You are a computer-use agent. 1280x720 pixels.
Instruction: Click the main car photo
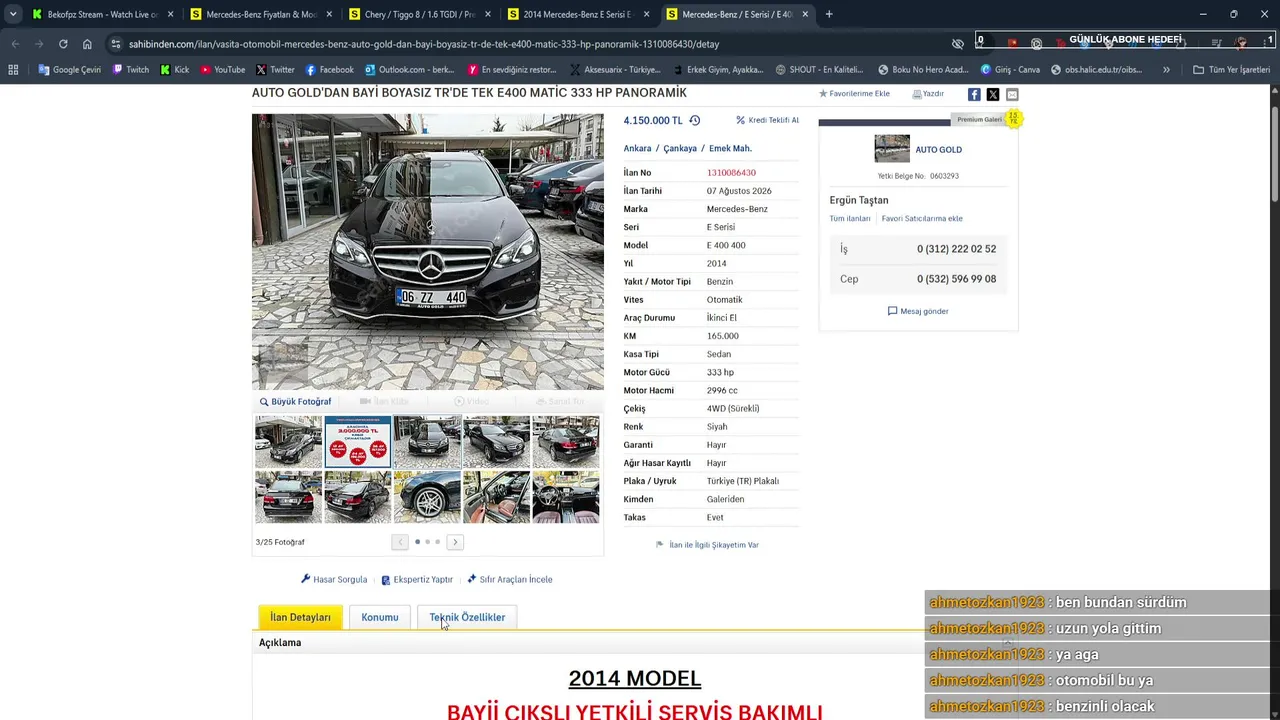(x=428, y=252)
